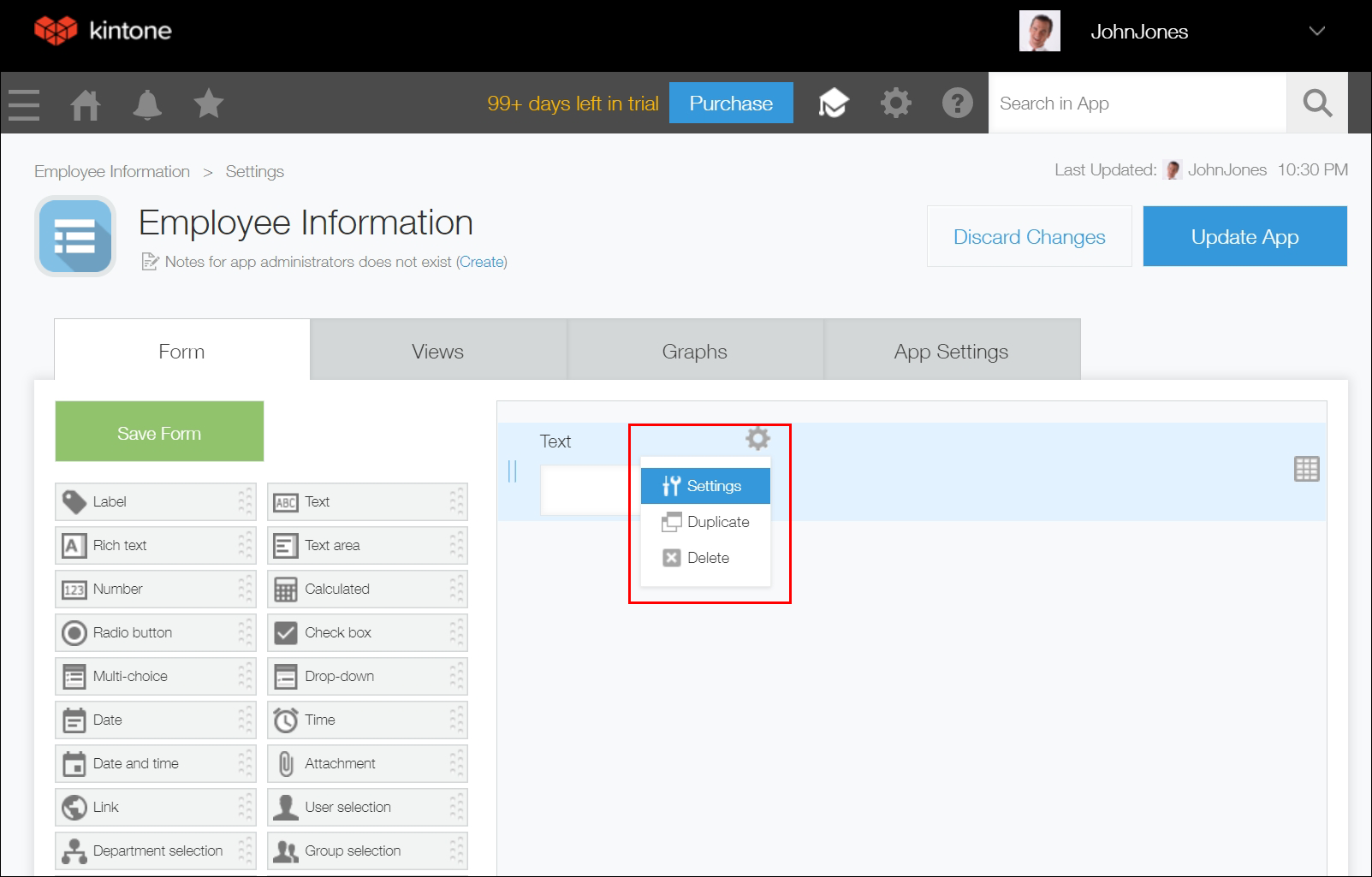Add a Drop-down field to the form
Image resolution: width=1372 pixels, height=877 pixels.
click(340, 676)
